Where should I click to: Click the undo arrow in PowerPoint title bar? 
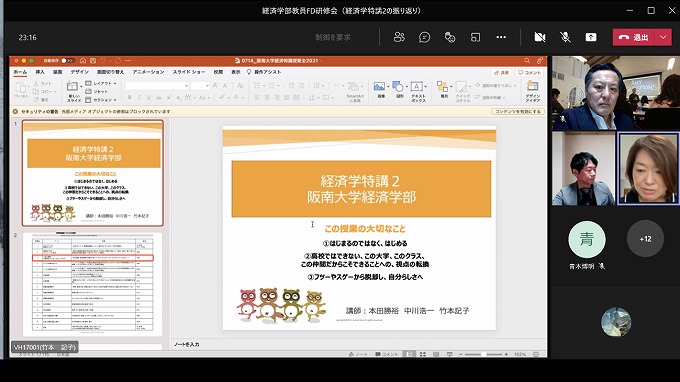pos(103,61)
